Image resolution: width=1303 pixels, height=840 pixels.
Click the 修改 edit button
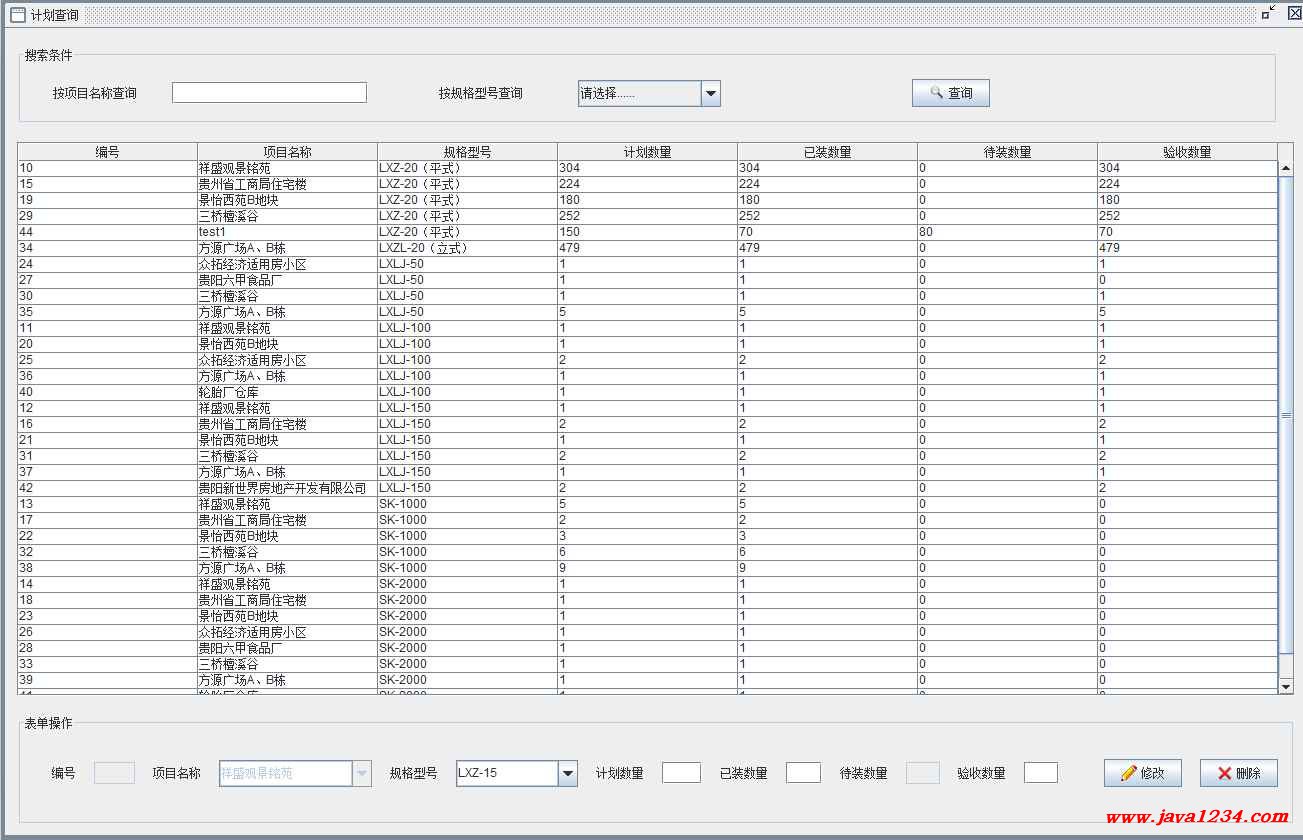coord(1142,773)
